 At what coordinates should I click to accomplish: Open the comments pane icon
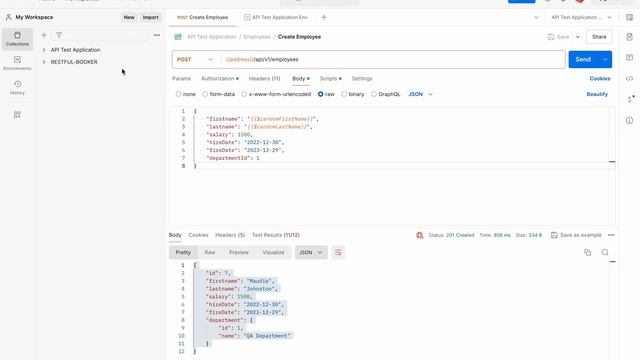629,58
